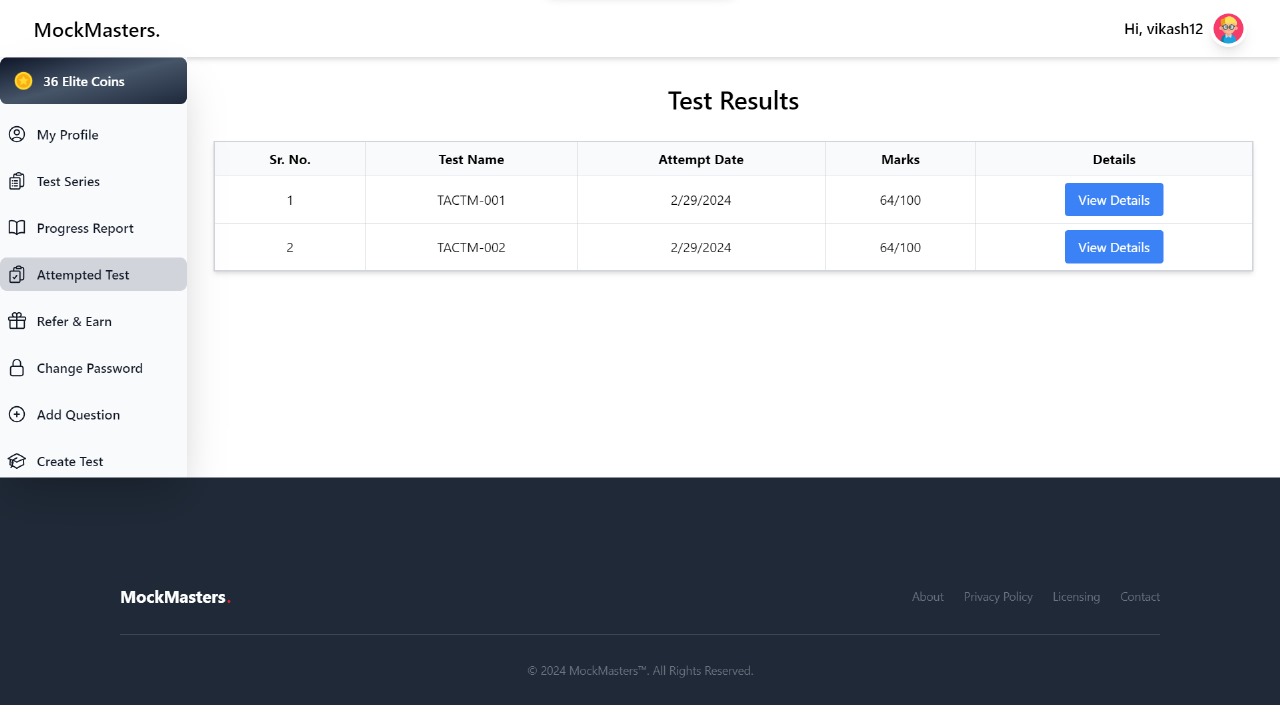This screenshot has width=1280, height=720.
Task: Click the Test Name column header
Action: [471, 159]
